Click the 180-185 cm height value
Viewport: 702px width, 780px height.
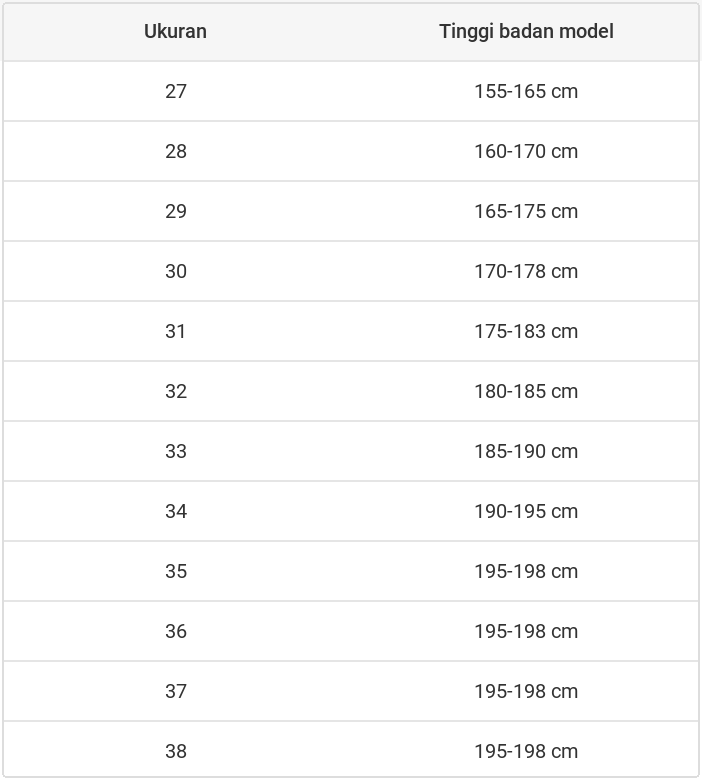pos(526,391)
